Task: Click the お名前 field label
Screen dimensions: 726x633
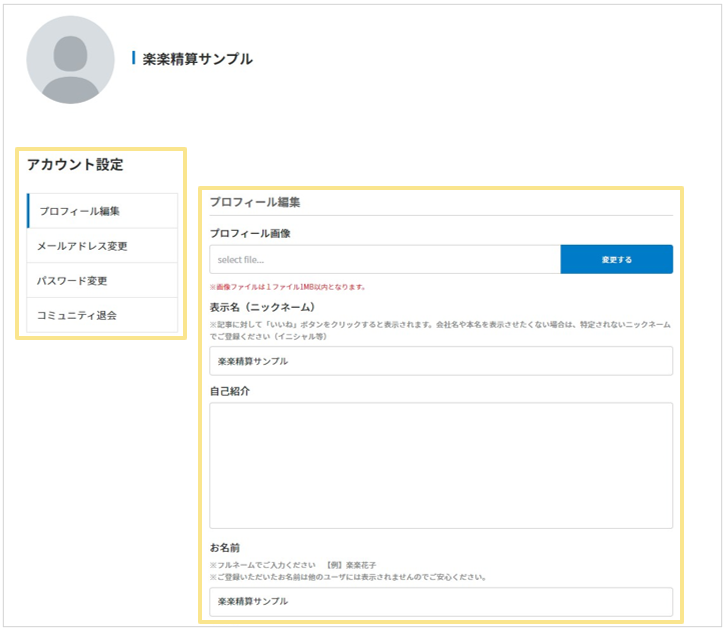Action: 225,548
